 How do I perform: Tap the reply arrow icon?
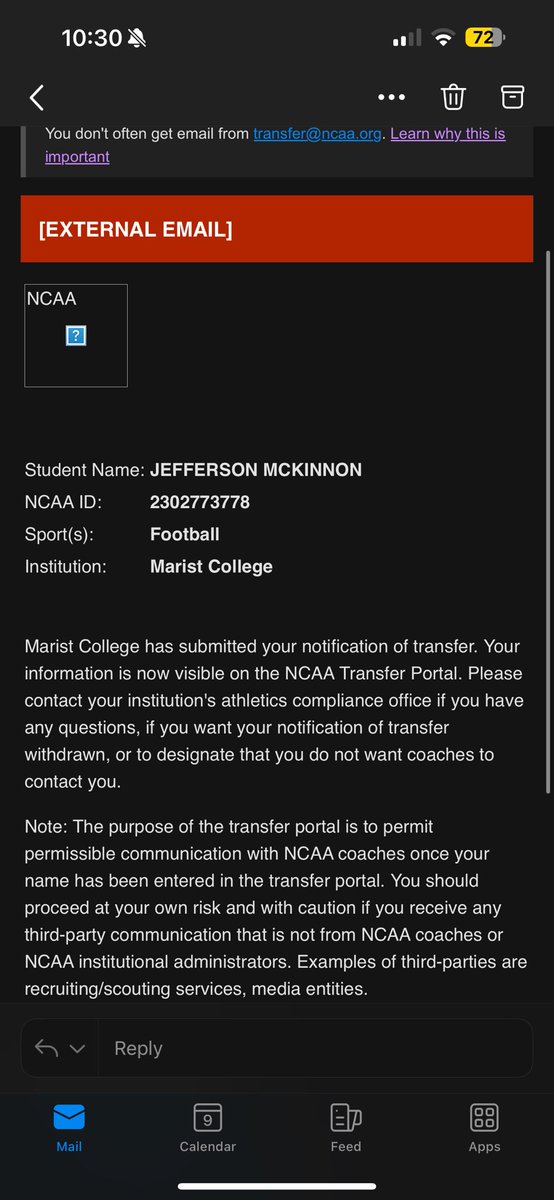(x=47, y=1048)
